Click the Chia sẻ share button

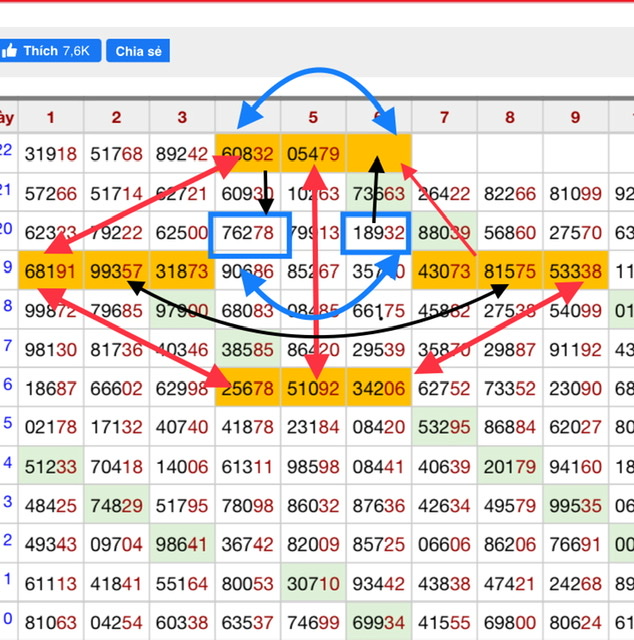click(138, 50)
